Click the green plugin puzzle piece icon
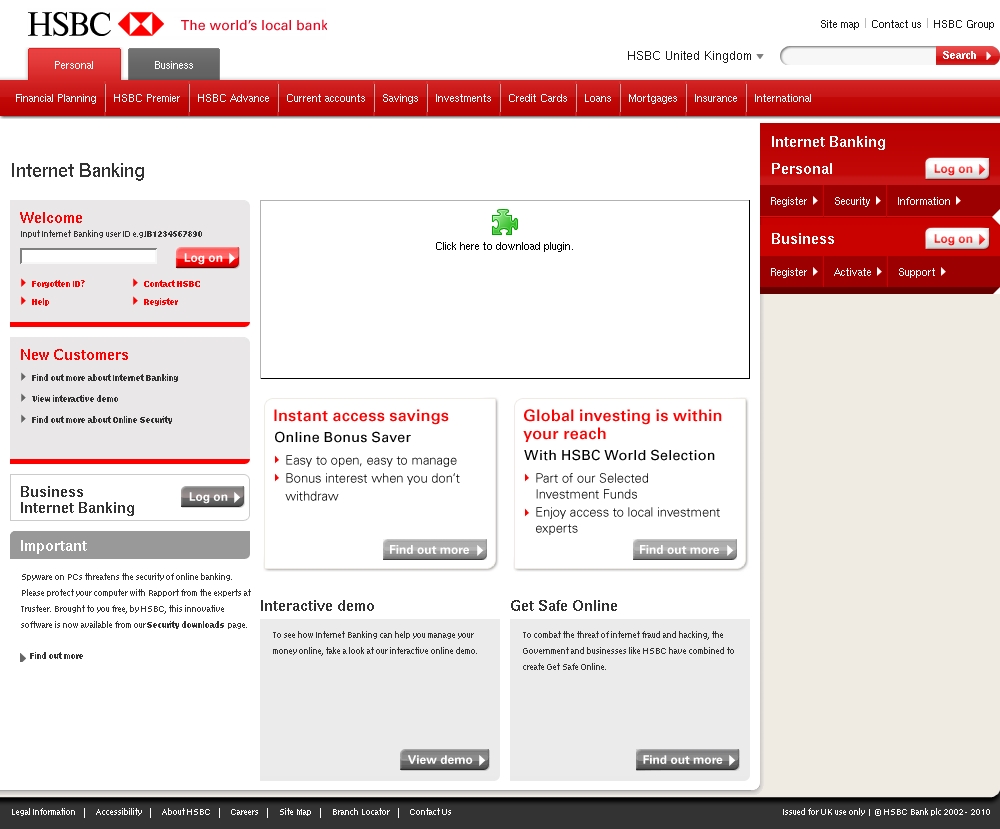This screenshot has height=829, width=1000. (504, 222)
